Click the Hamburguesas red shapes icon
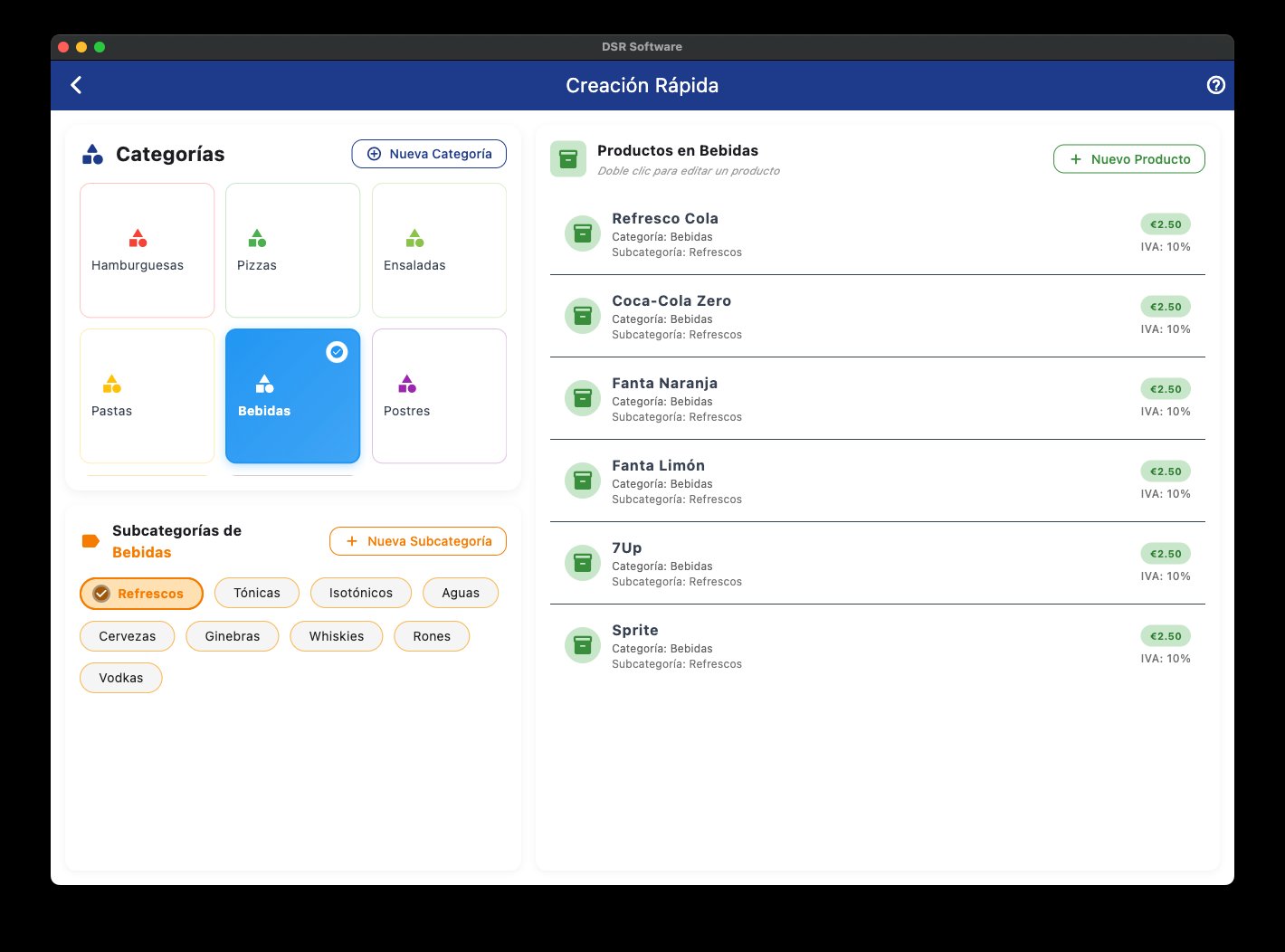This screenshot has height=952, width=1285. 138,238
